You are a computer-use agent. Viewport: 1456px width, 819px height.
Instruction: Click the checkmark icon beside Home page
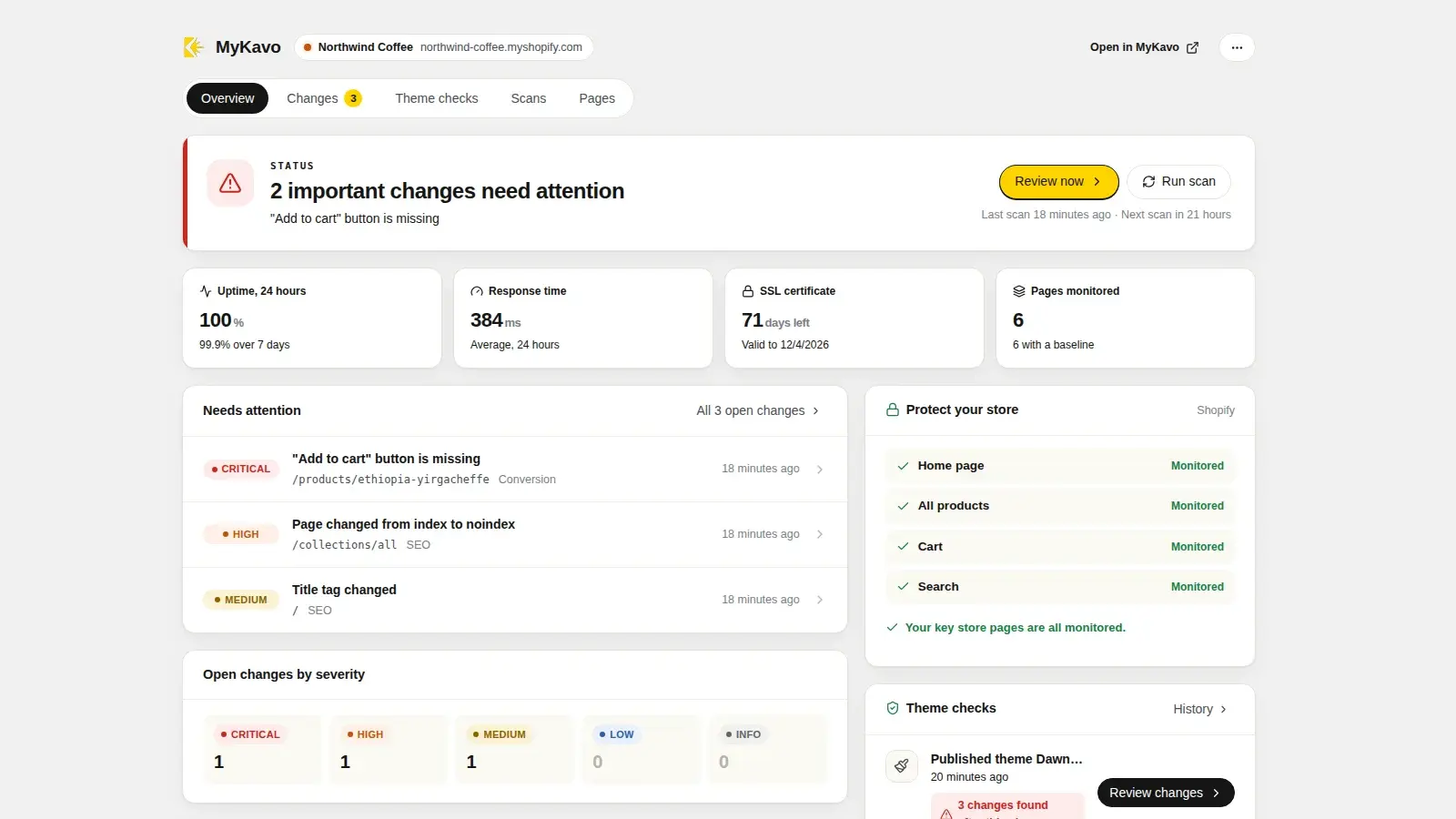tap(903, 466)
